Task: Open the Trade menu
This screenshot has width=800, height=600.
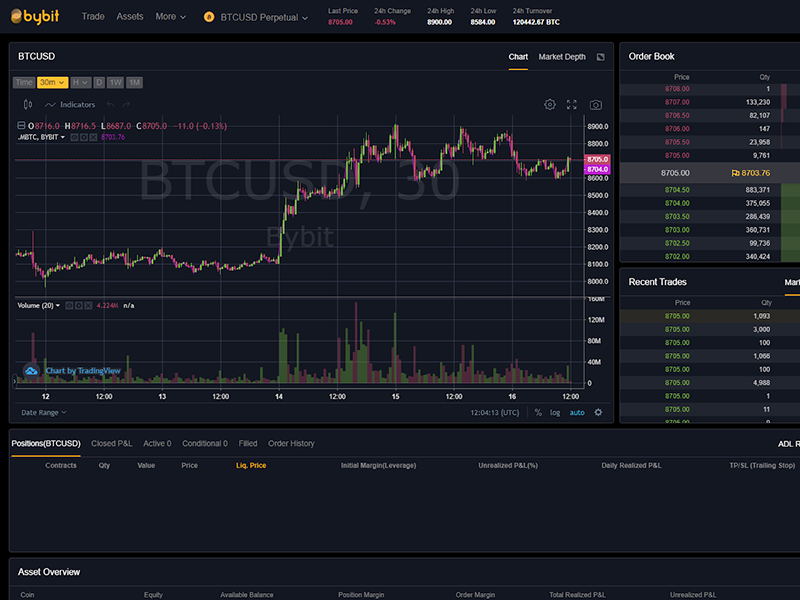Action: tap(93, 16)
